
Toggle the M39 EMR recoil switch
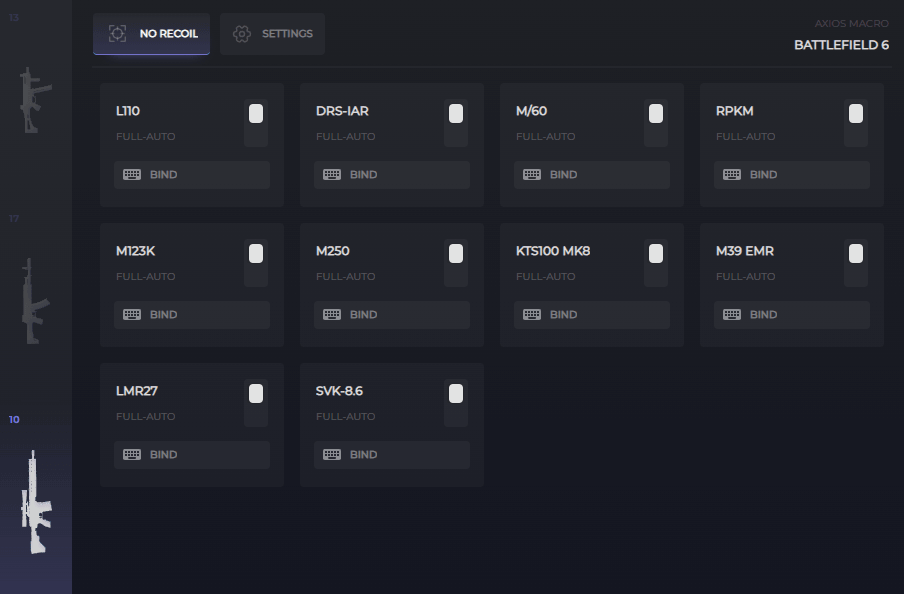coord(856,264)
